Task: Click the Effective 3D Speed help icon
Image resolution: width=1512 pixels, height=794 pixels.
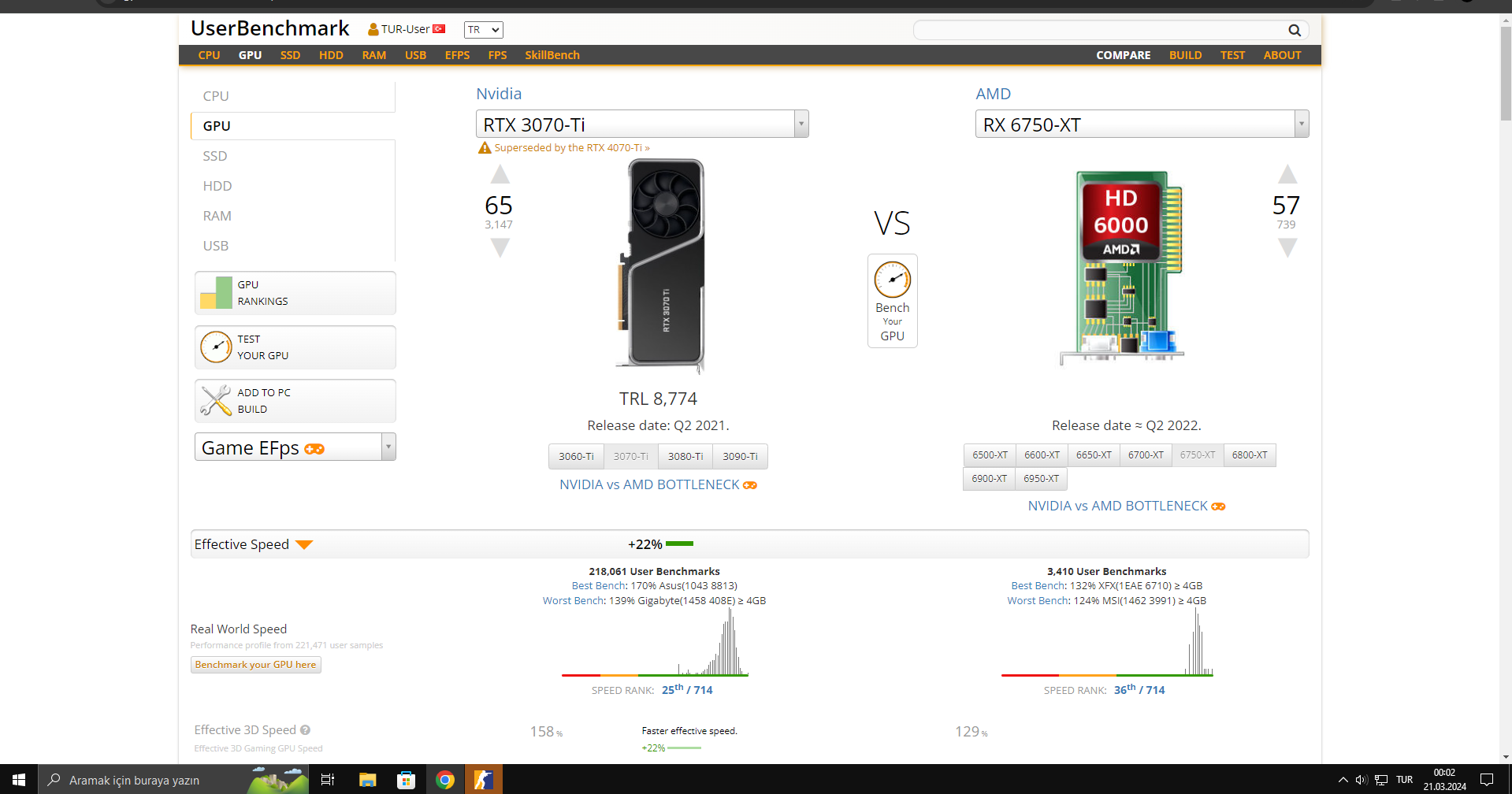Action: point(305,730)
